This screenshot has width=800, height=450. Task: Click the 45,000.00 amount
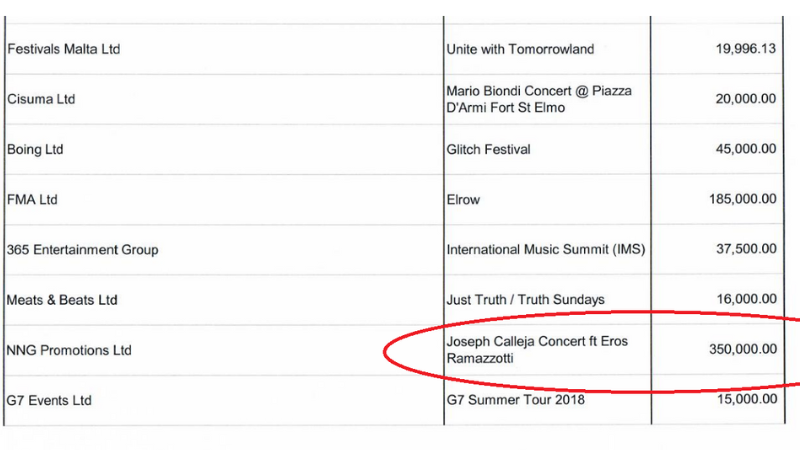tap(738, 149)
